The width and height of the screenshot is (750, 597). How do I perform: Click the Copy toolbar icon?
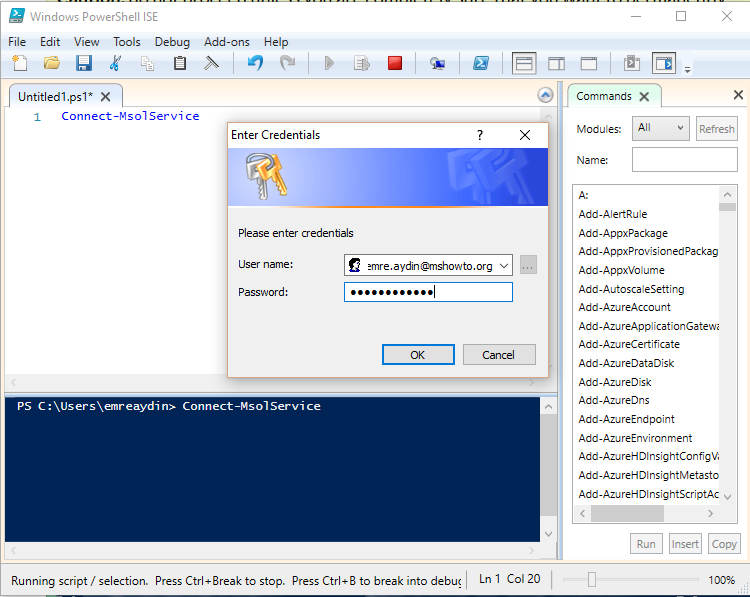point(147,63)
